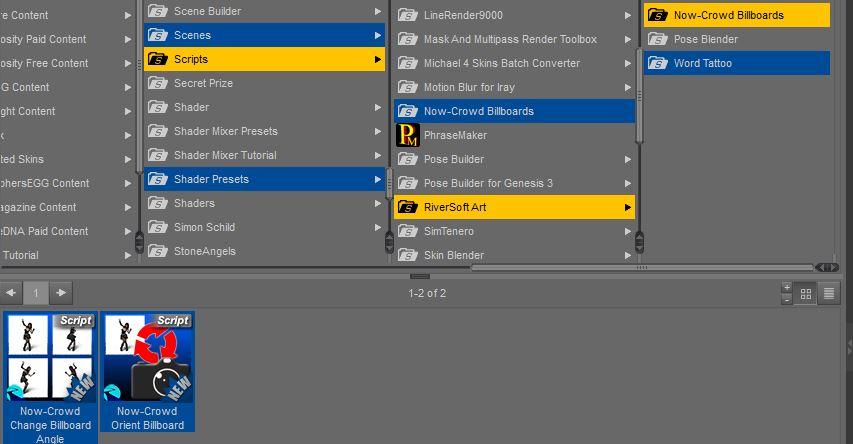Image resolution: width=853 pixels, height=444 pixels.
Task: Click the Light Content row in left column
Action: point(66,111)
